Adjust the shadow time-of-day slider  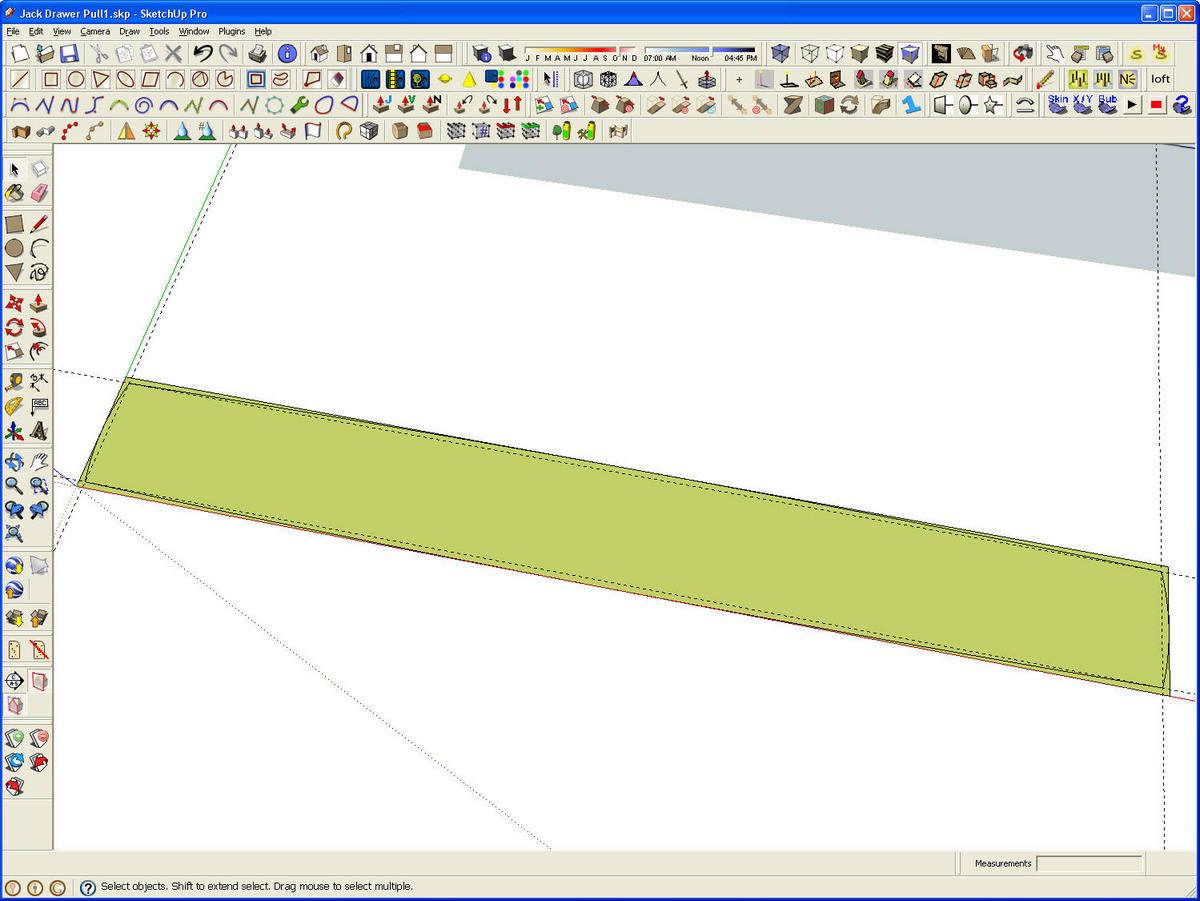700,53
